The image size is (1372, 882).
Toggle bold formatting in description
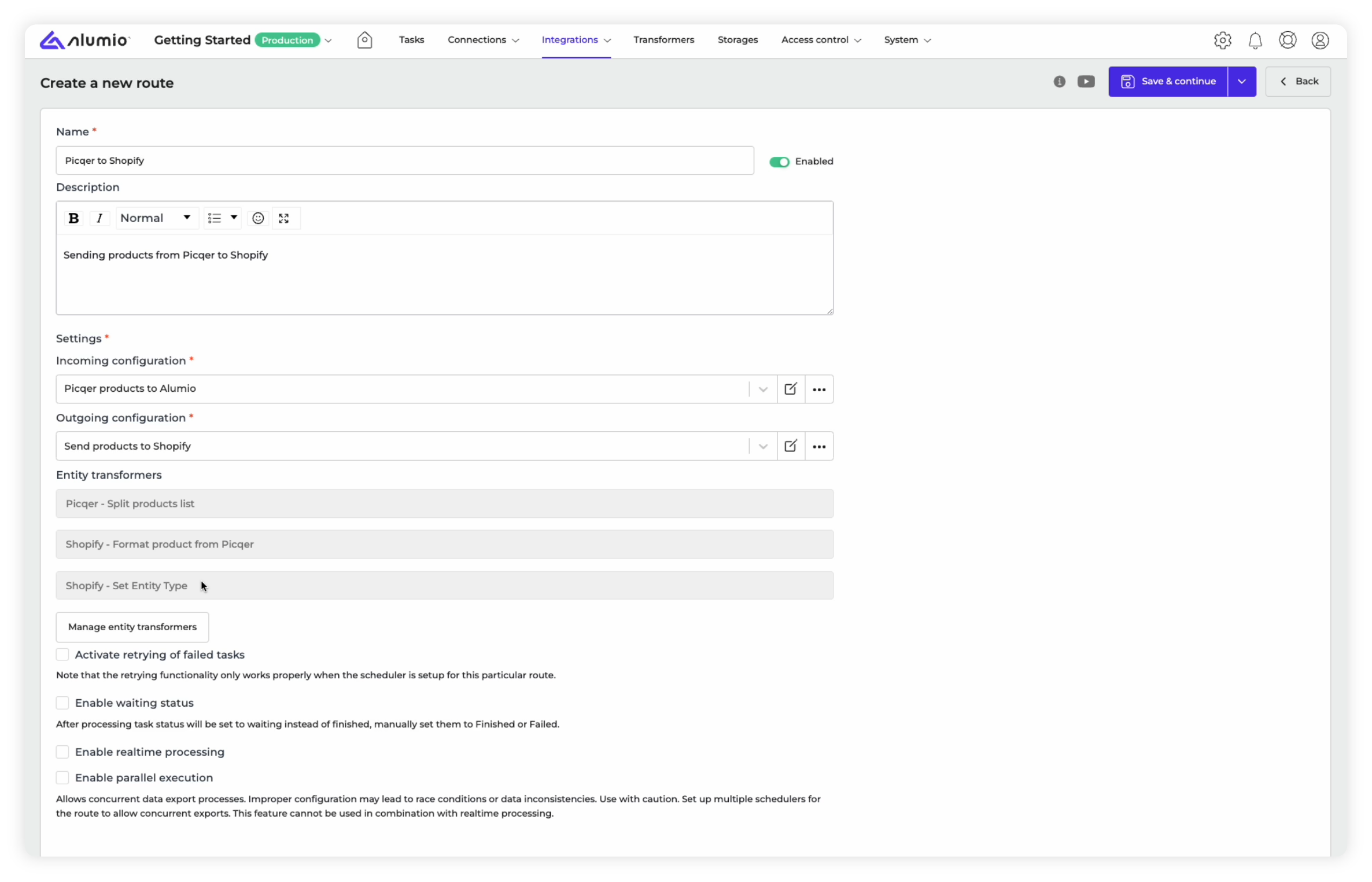73,218
